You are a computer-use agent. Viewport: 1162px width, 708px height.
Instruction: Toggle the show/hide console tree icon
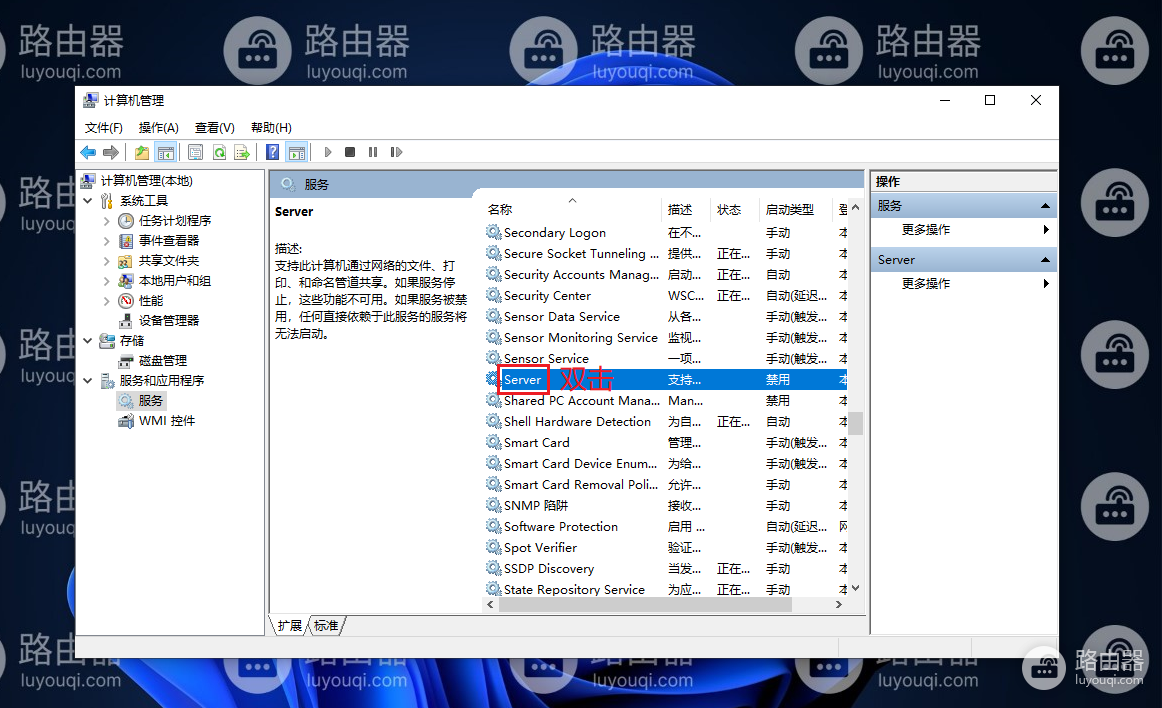click(x=166, y=152)
